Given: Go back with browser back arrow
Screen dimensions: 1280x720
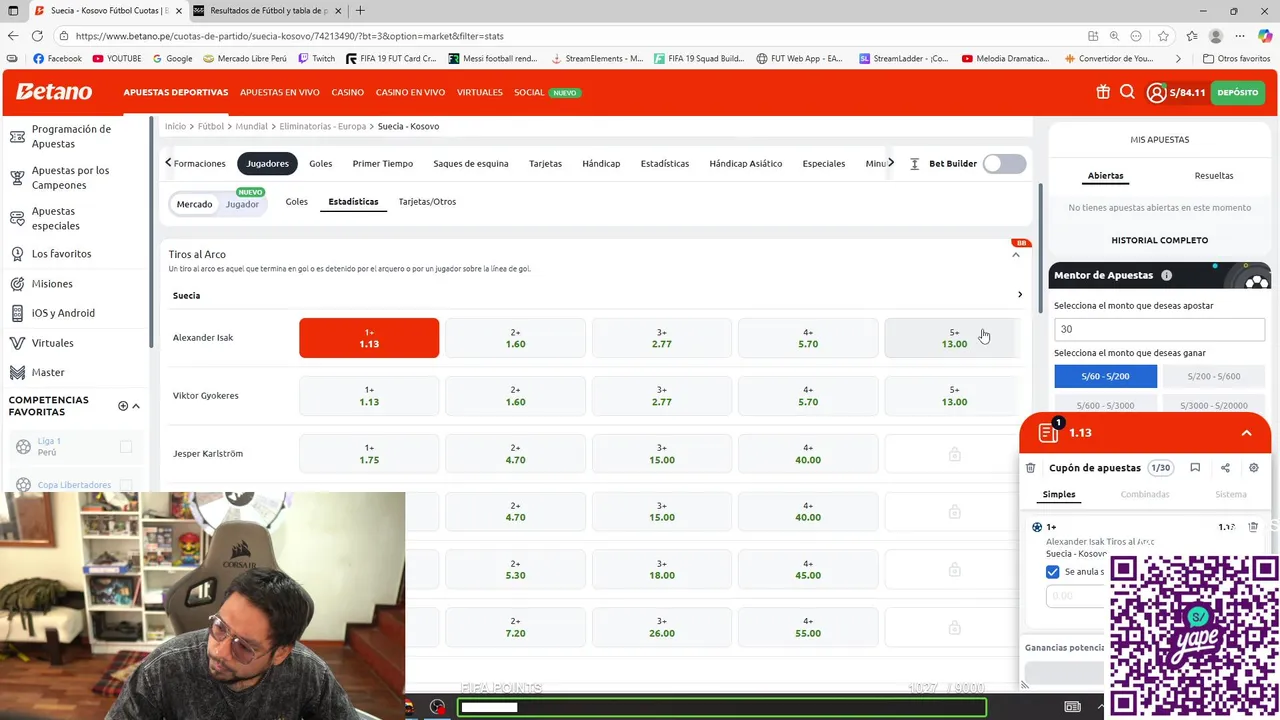Looking at the screenshot, I should tap(12, 36).
